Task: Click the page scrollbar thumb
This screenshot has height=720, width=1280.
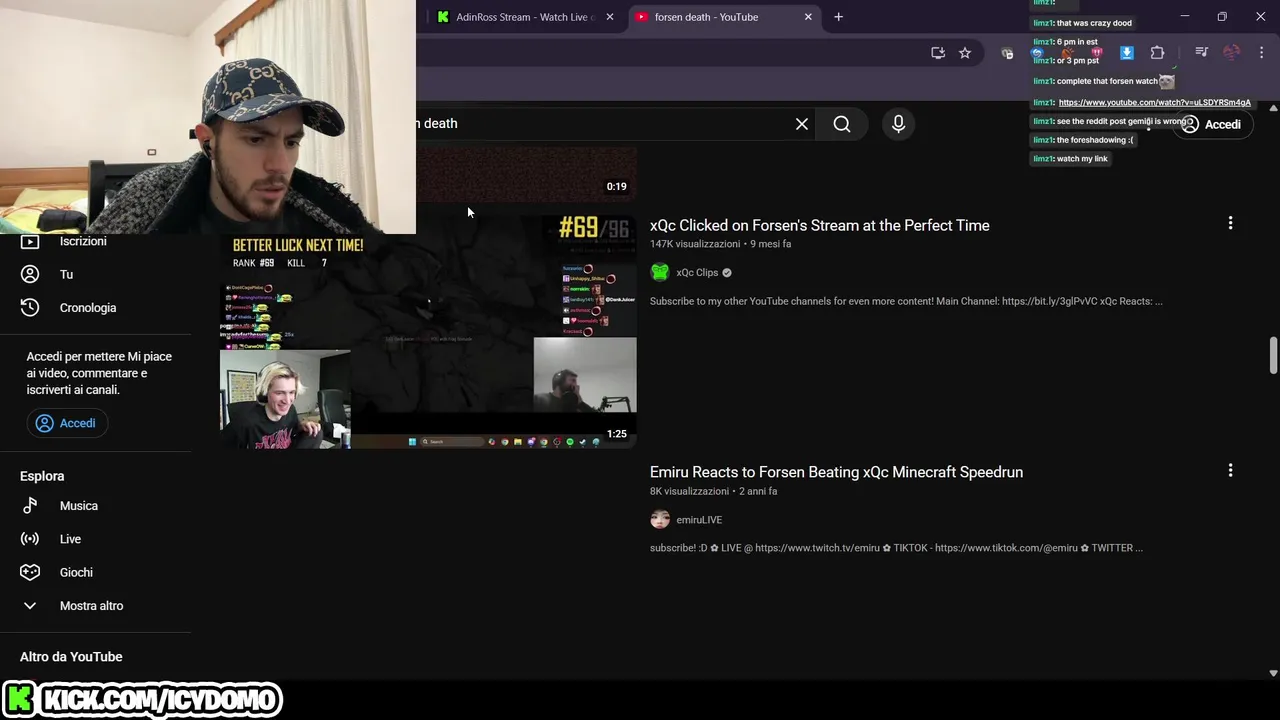Action: point(1273,356)
